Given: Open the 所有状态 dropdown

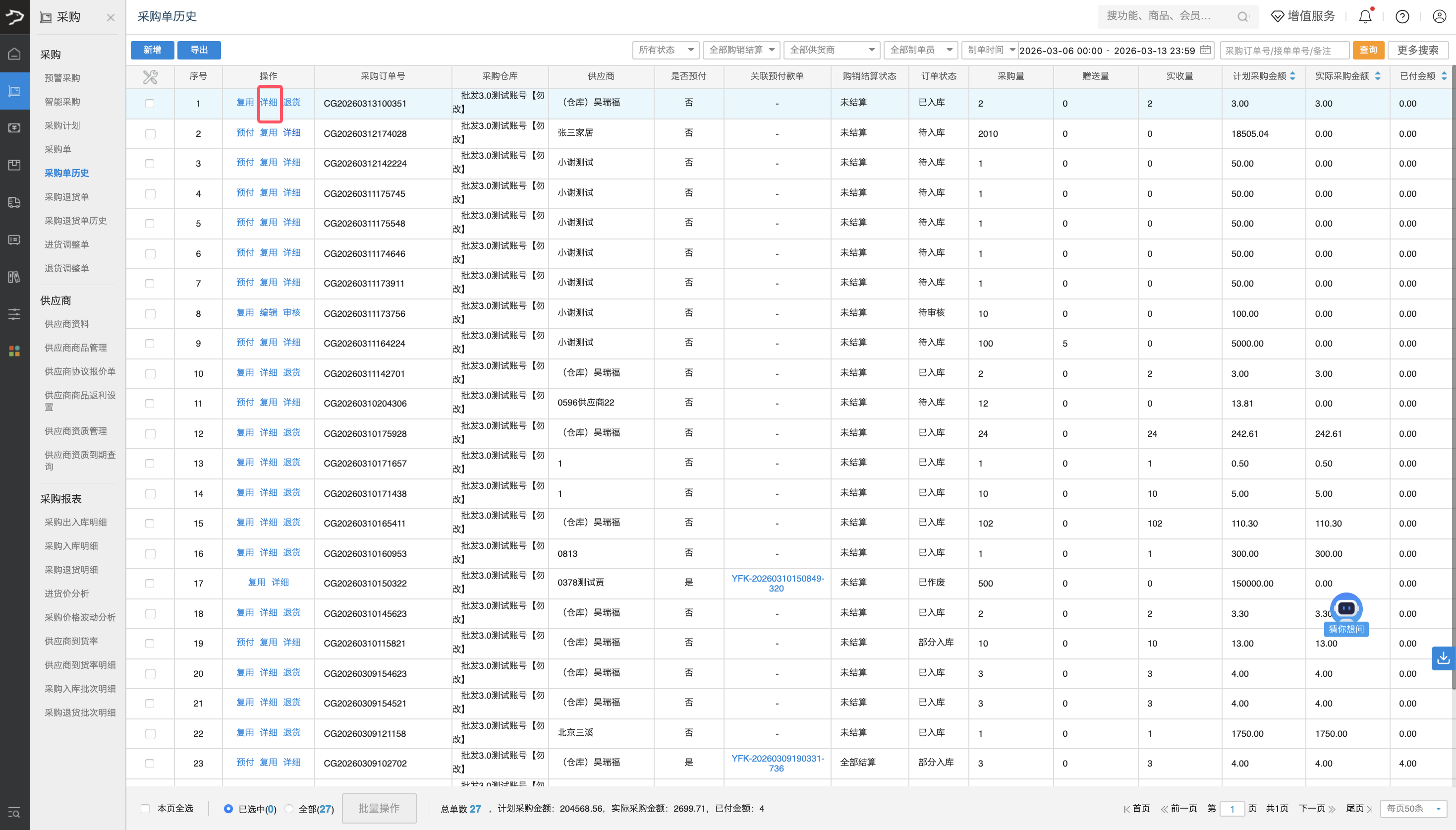Looking at the screenshot, I should 666,50.
